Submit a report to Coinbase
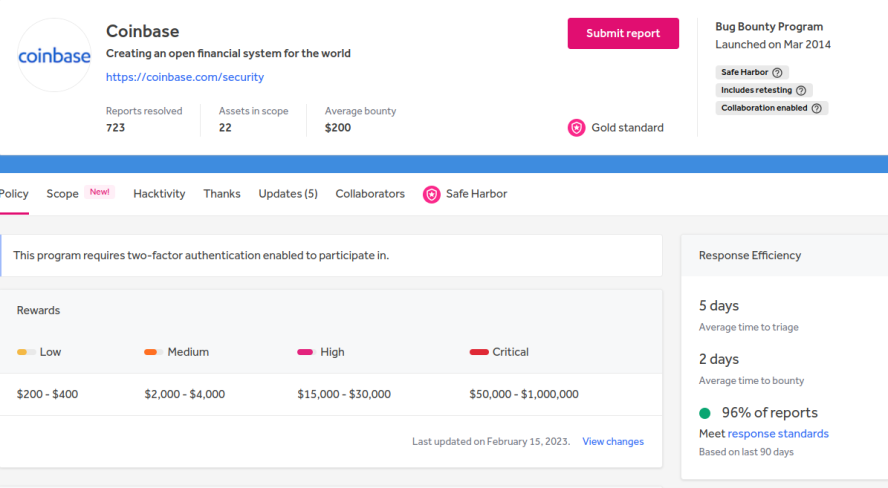Viewport: 888px width, 488px height. (x=623, y=33)
